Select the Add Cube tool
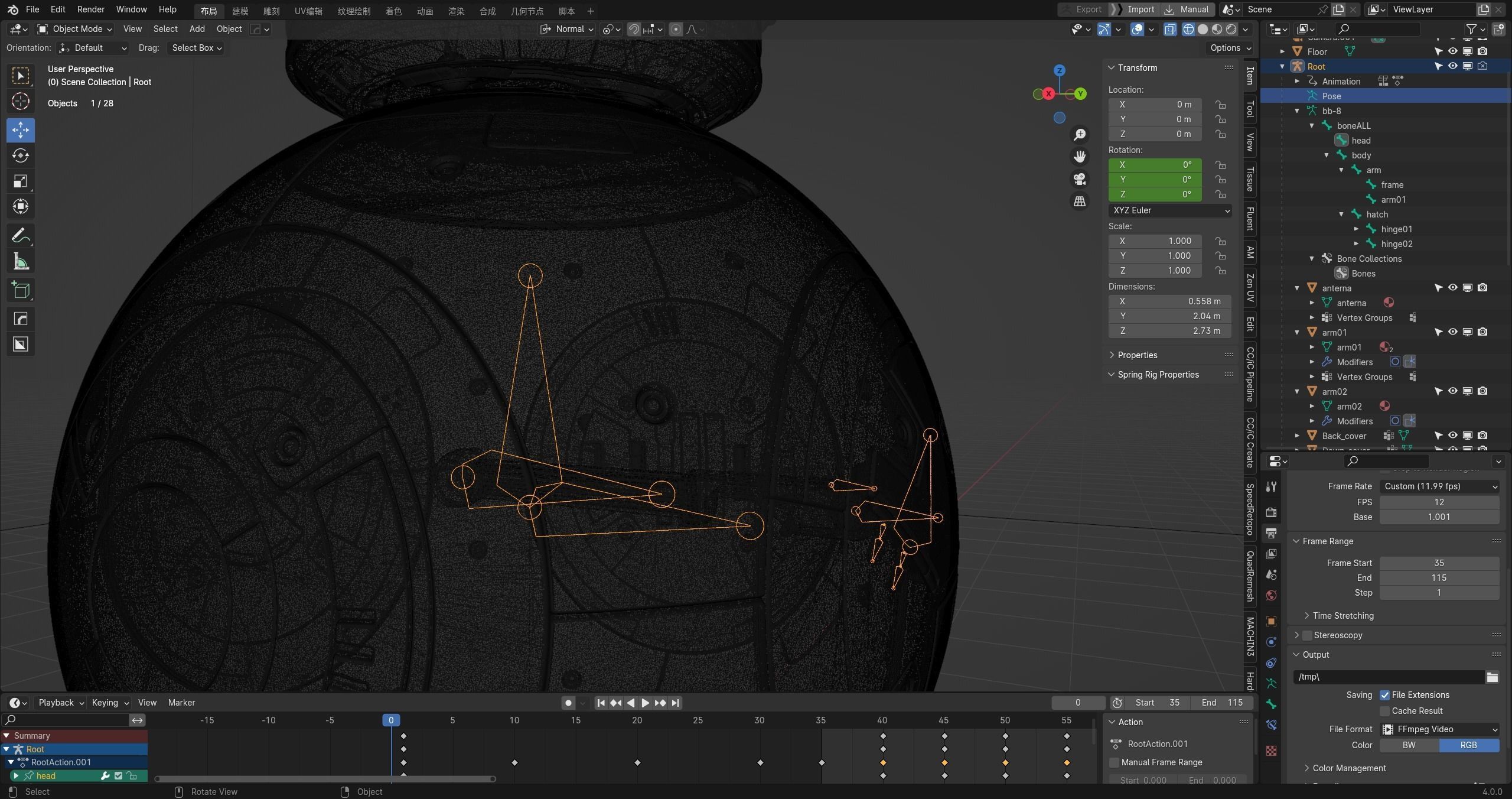This screenshot has height=799, width=1512. click(21, 290)
